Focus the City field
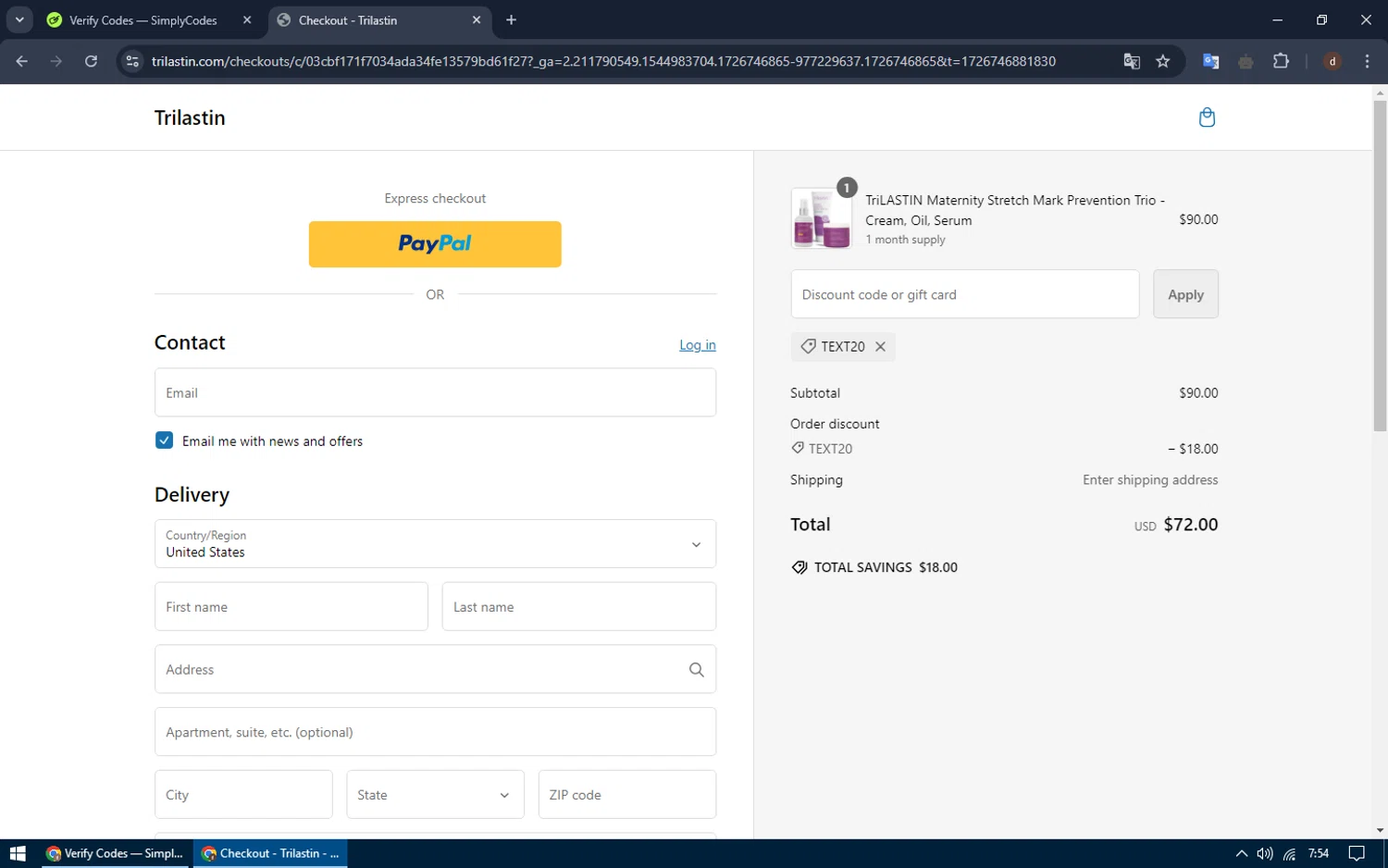This screenshot has width=1388, height=868. click(243, 795)
